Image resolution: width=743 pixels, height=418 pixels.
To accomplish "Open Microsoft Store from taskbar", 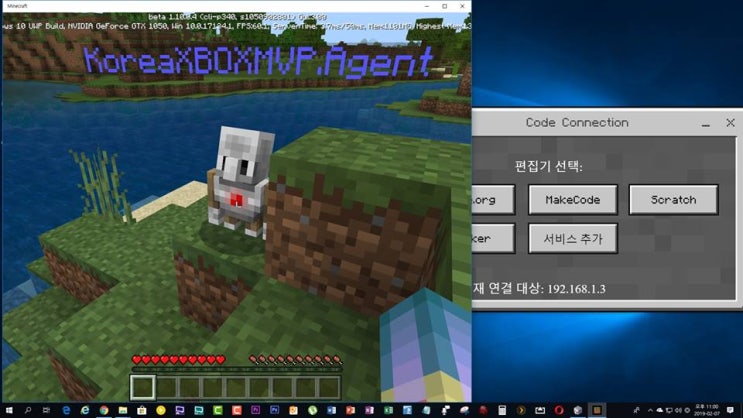I will tap(142, 410).
